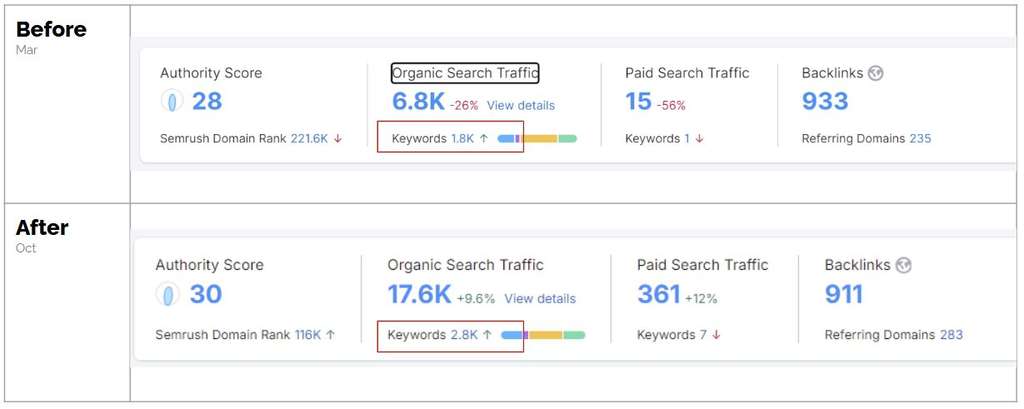Open View details next to 17.6K traffic
1024x409 pixels.
coord(540,298)
